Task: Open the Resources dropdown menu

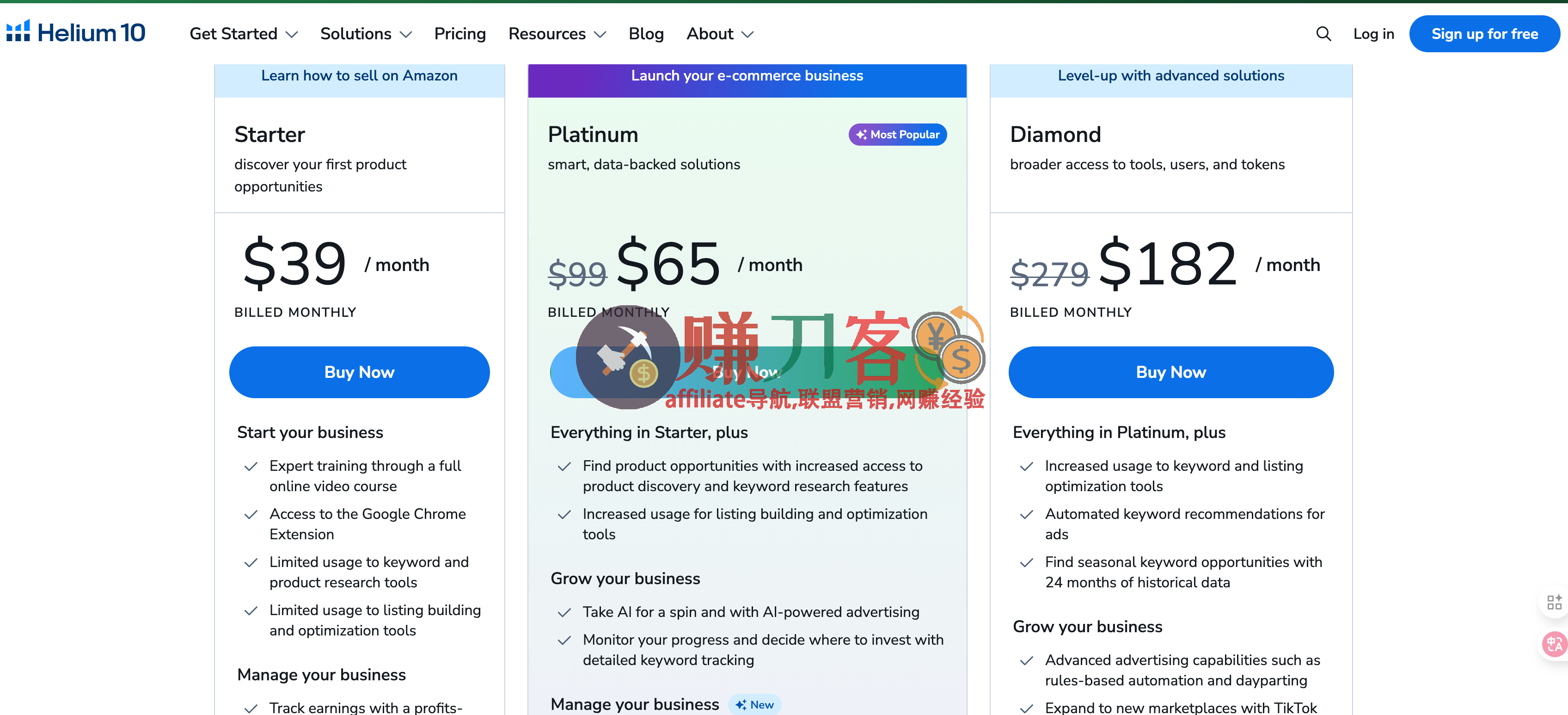Action: click(x=557, y=34)
